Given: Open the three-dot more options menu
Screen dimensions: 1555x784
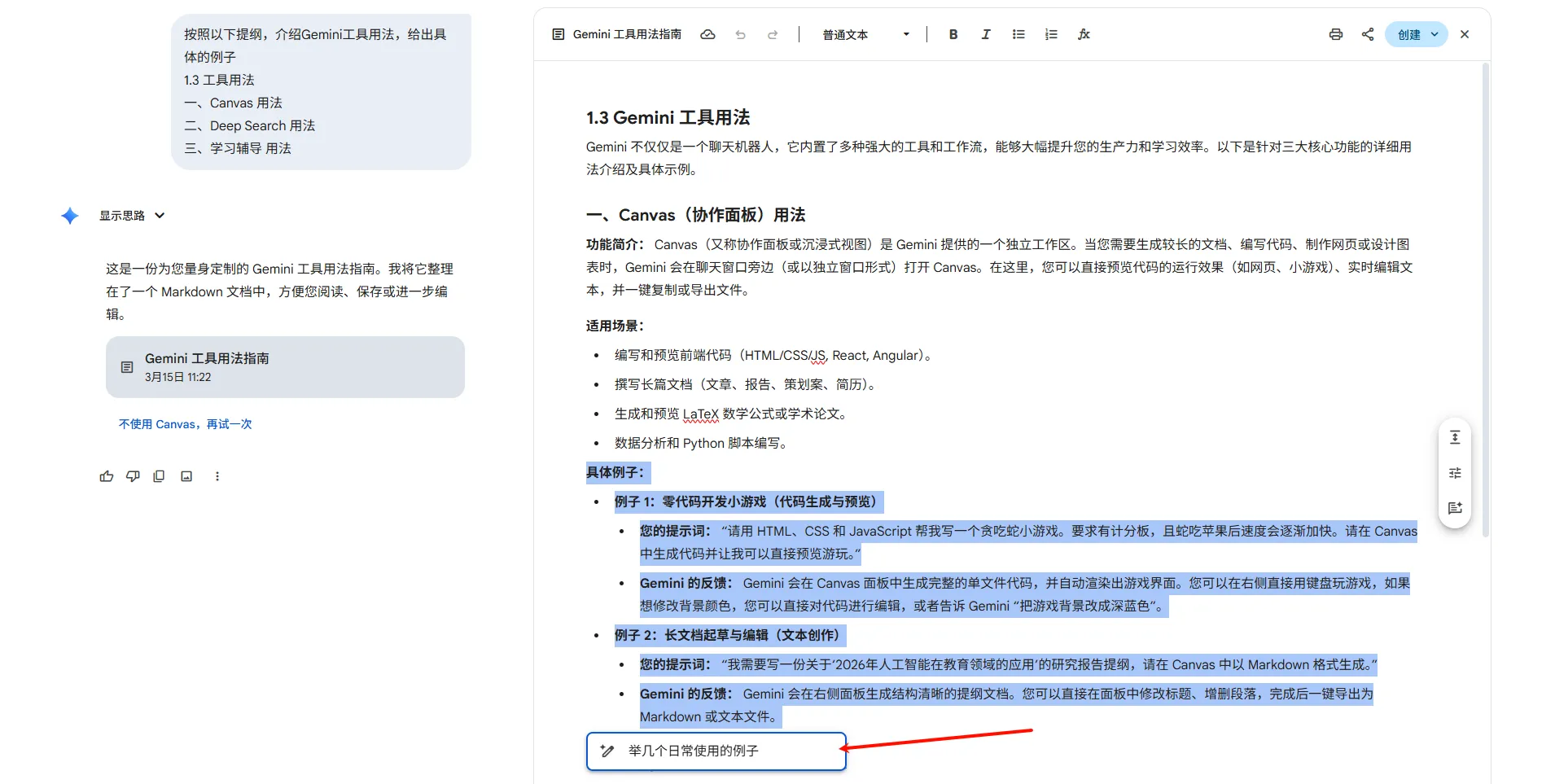Looking at the screenshot, I should pyautogui.click(x=217, y=476).
